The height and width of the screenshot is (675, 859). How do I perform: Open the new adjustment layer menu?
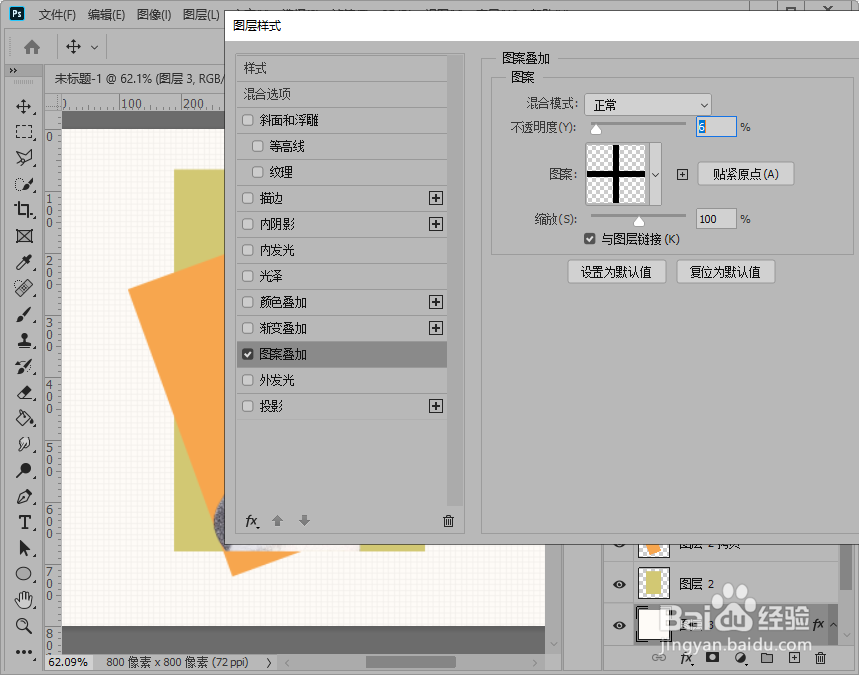739,658
